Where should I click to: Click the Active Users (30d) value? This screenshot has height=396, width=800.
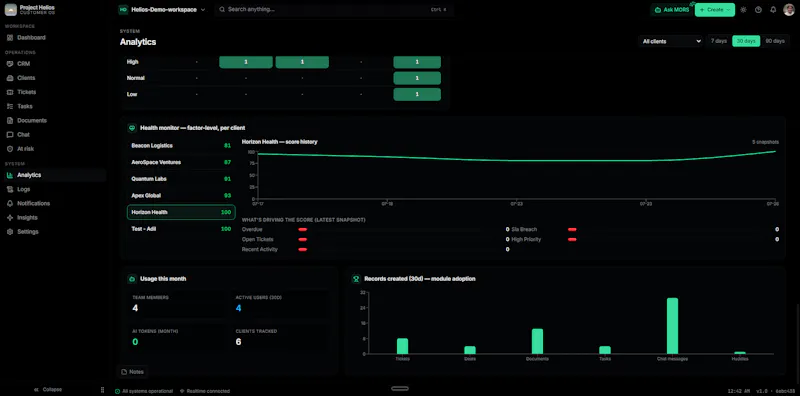coord(238,308)
